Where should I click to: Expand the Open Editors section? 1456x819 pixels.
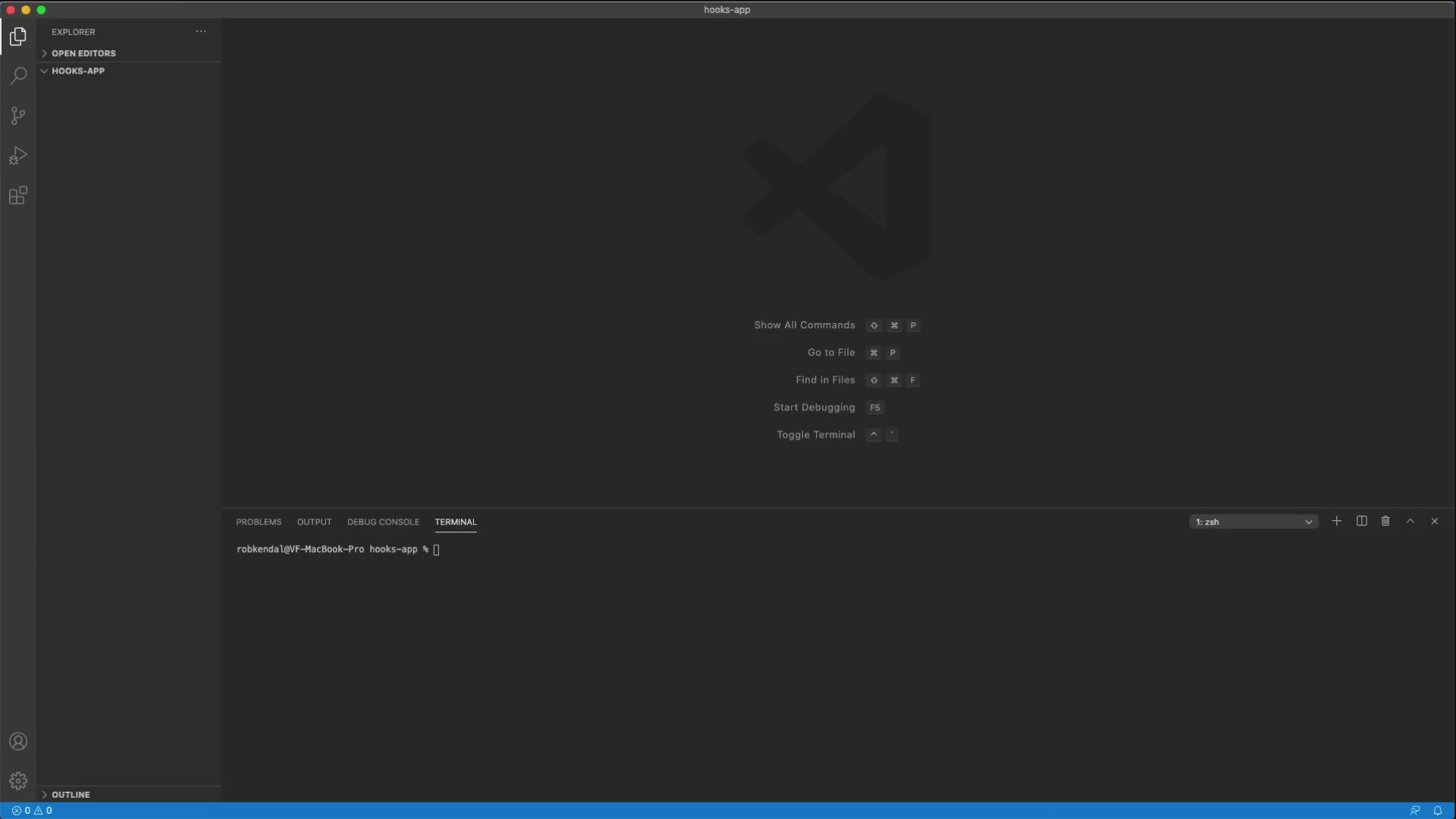(x=83, y=53)
